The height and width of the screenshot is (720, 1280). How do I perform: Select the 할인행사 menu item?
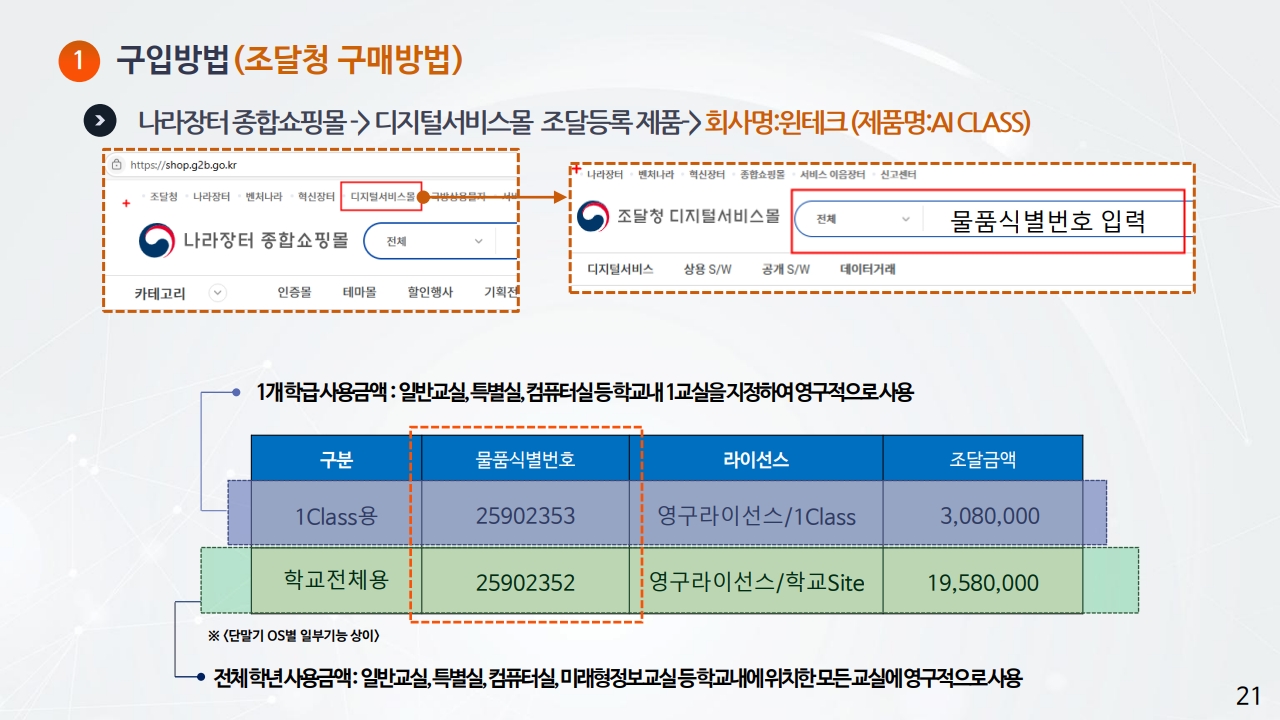[430, 293]
